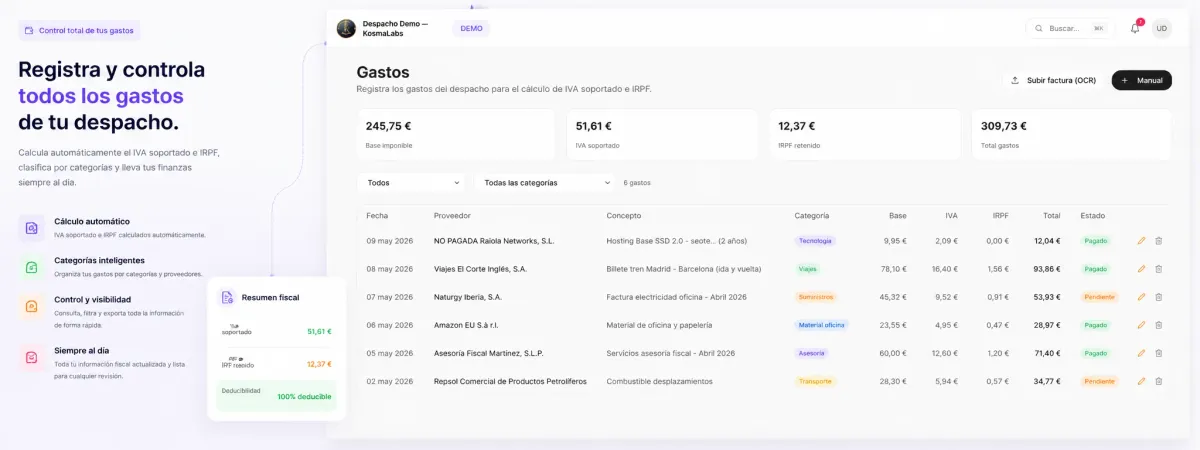Image resolution: width=1200 pixels, height=450 pixels.
Task: Click the Resumen fiscal document icon
Action: point(227,297)
